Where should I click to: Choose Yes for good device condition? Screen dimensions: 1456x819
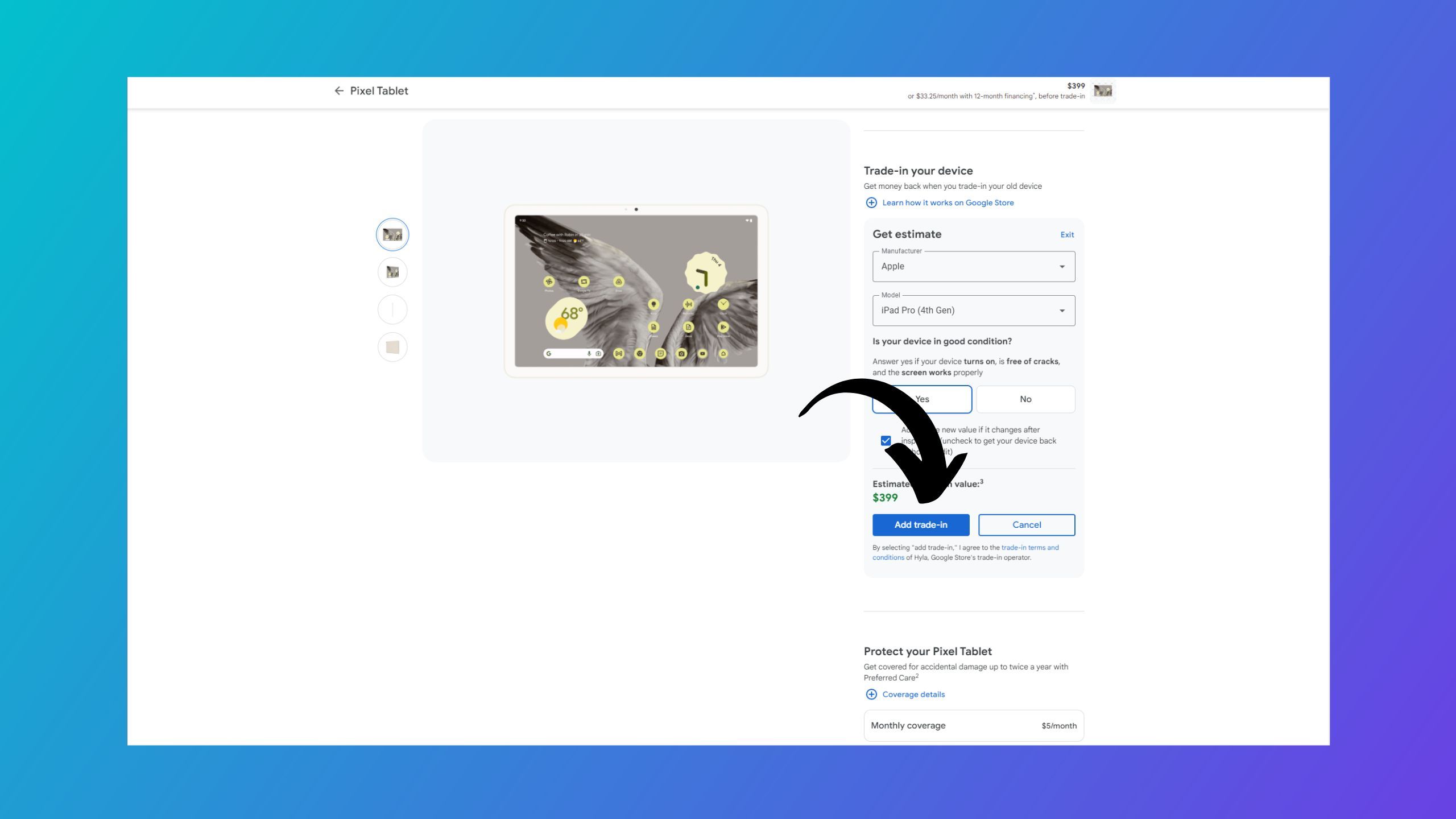[x=922, y=399]
